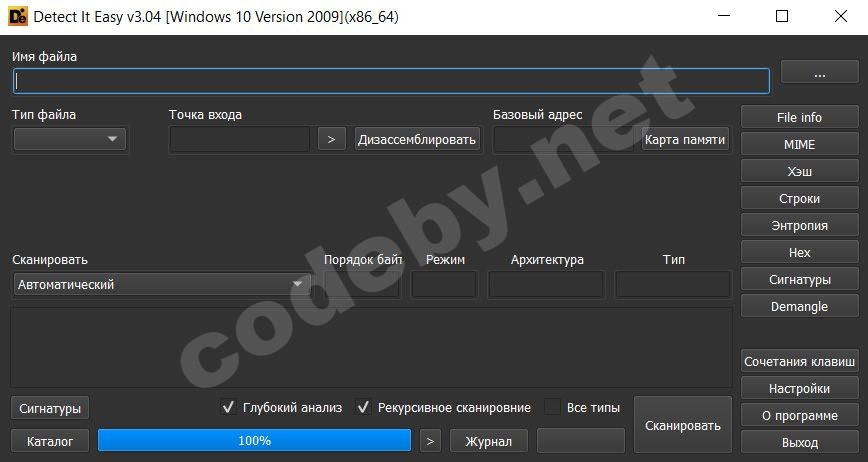Click the Архитектура field

click(x=546, y=285)
